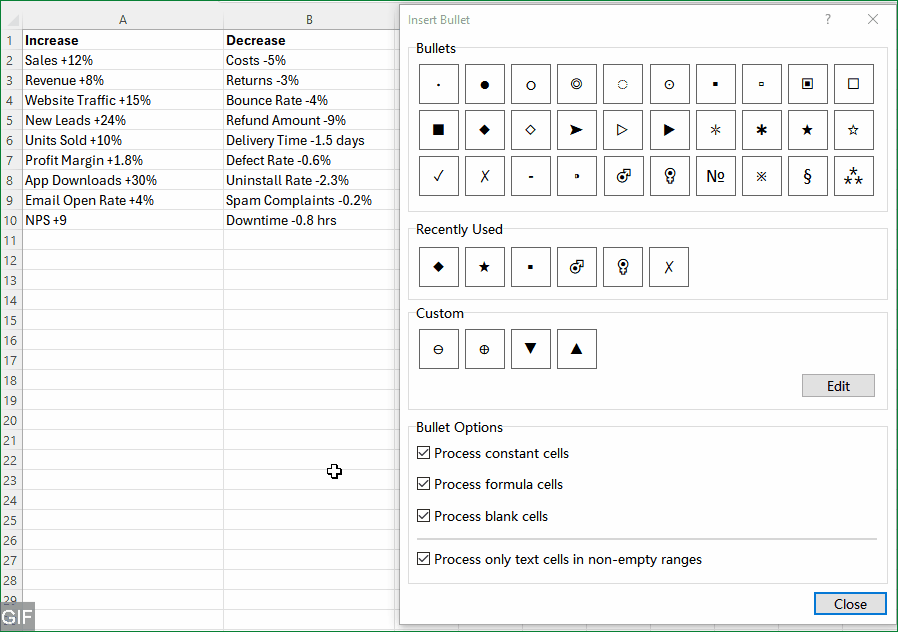
Task: Choose the solid black star bullet
Action: (x=807, y=130)
